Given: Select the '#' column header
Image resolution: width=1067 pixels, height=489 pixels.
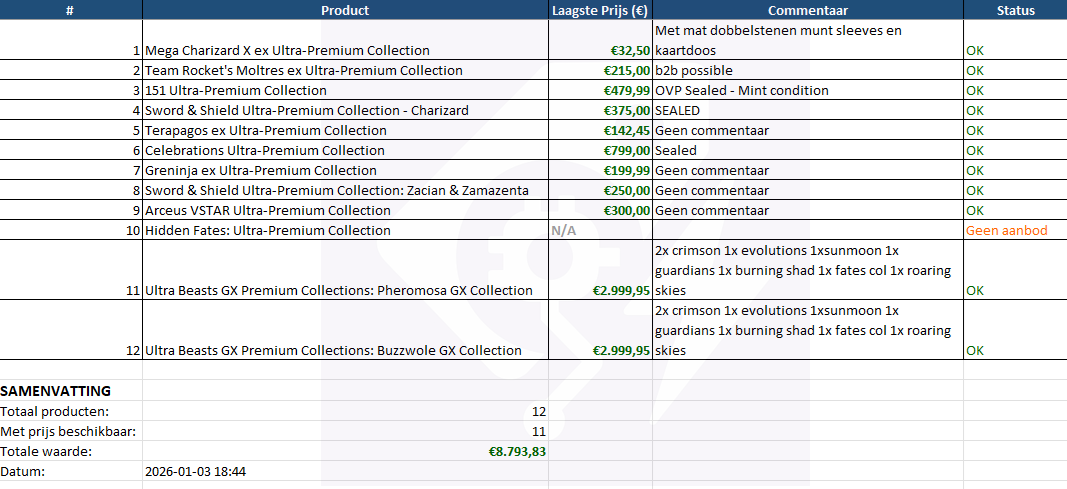Looking at the screenshot, I should point(71,10).
